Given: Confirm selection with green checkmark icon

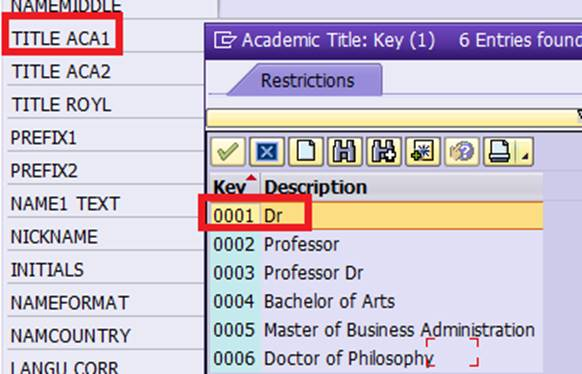Looking at the screenshot, I should point(228,151).
